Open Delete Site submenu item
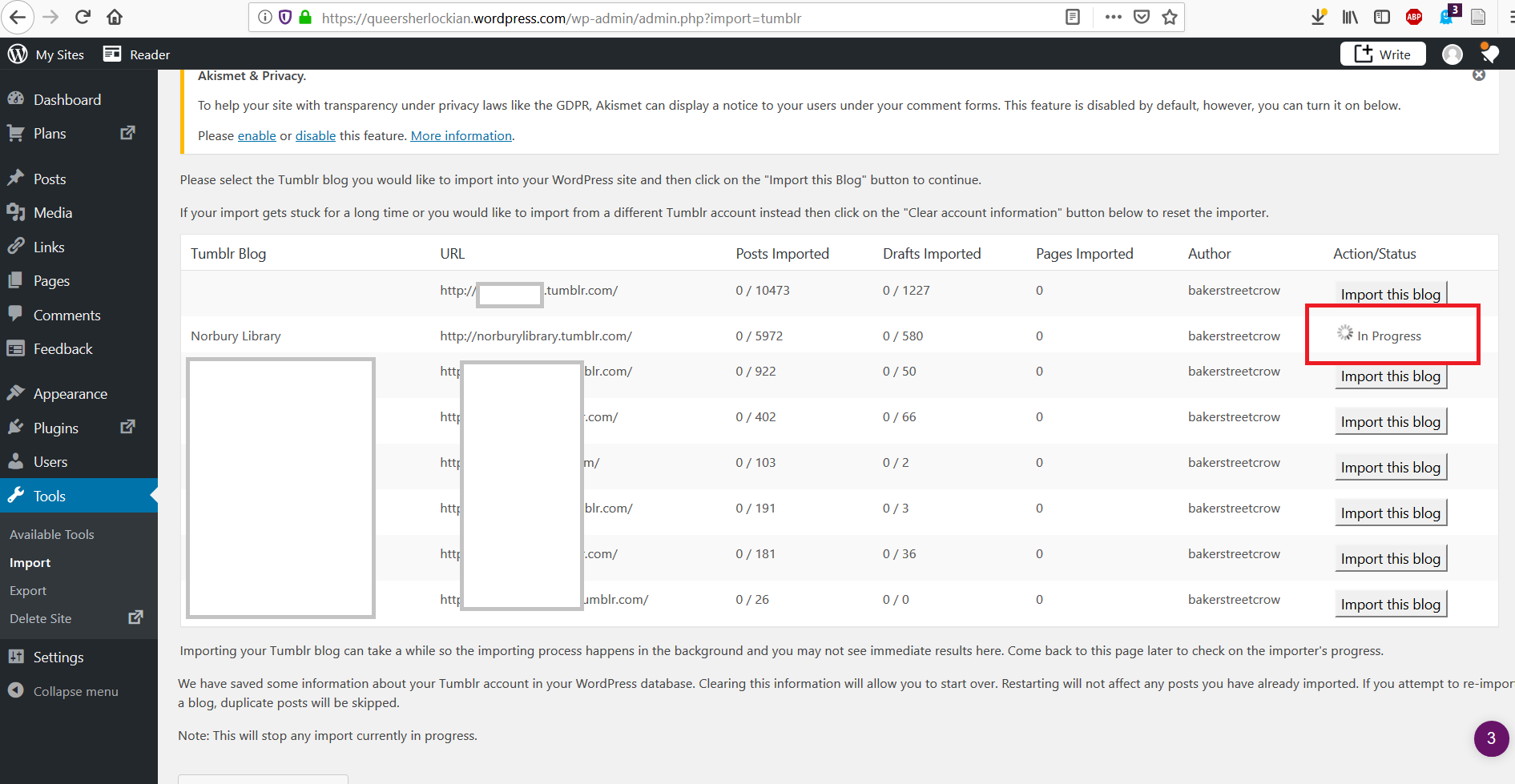Image resolution: width=1515 pixels, height=784 pixels. tap(41, 618)
